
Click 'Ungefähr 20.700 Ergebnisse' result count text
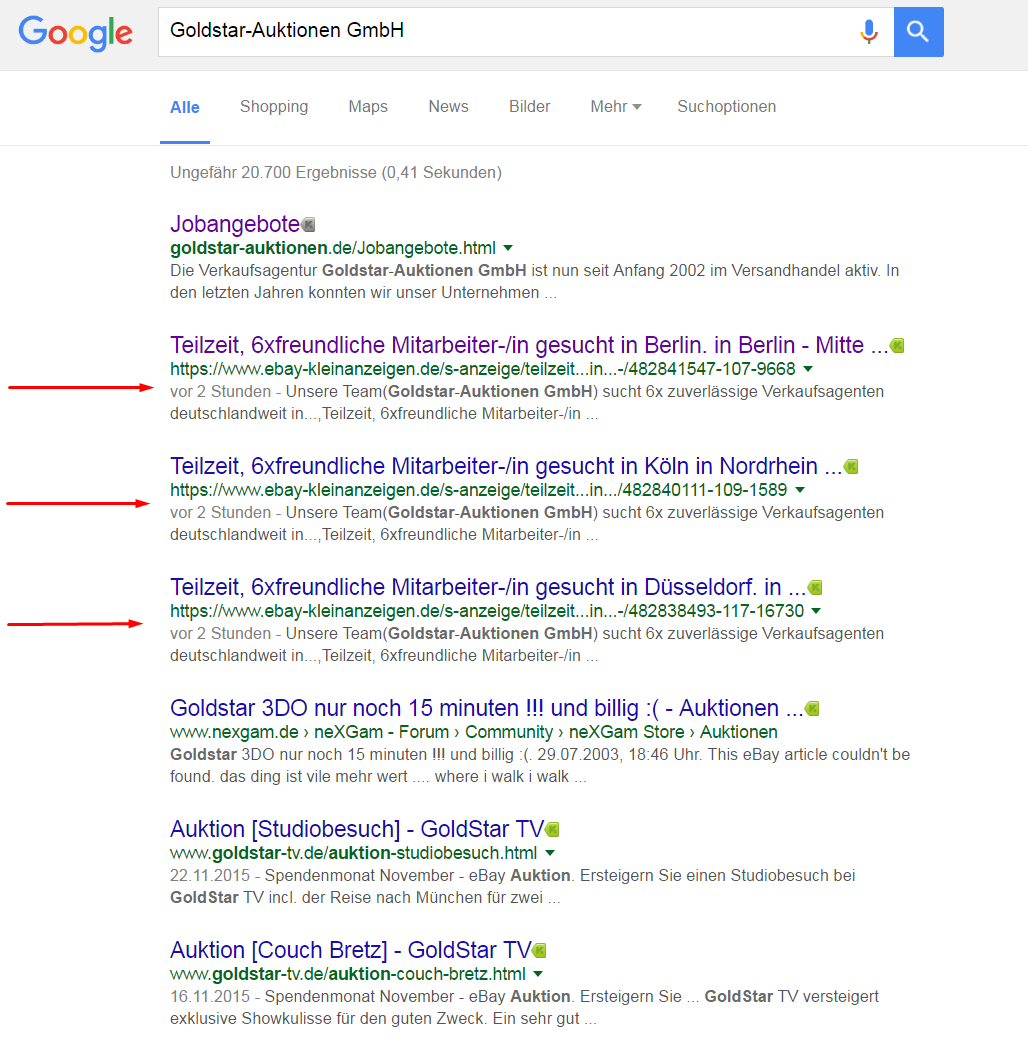point(336,173)
